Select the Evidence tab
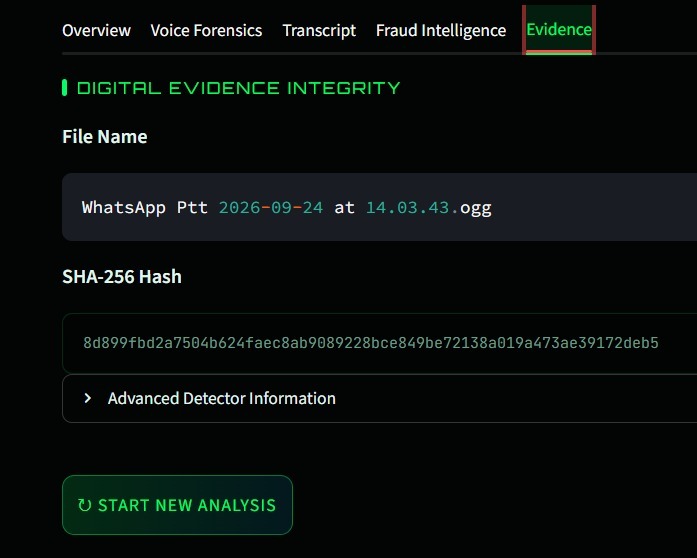697x558 pixels. (559, 30)
